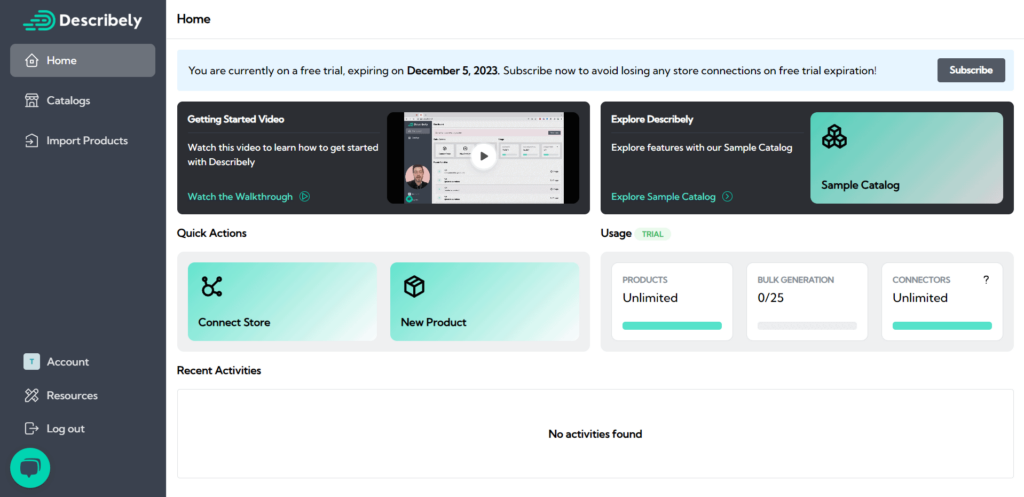Click the New Product box icon
The height and width of the screenshot is (497, 1024).
point(414,286)
